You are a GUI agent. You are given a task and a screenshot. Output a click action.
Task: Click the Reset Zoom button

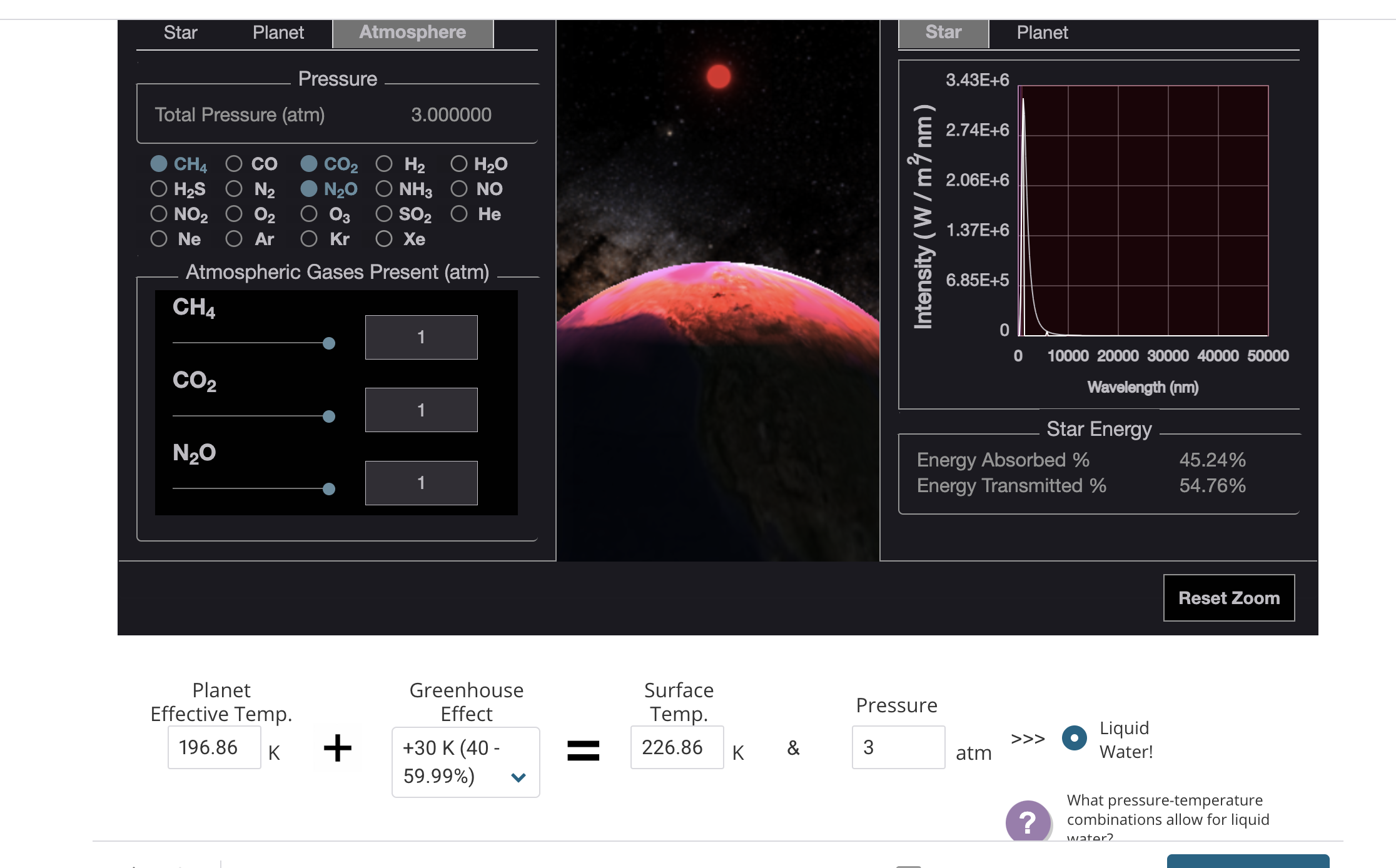[1228, 598]
